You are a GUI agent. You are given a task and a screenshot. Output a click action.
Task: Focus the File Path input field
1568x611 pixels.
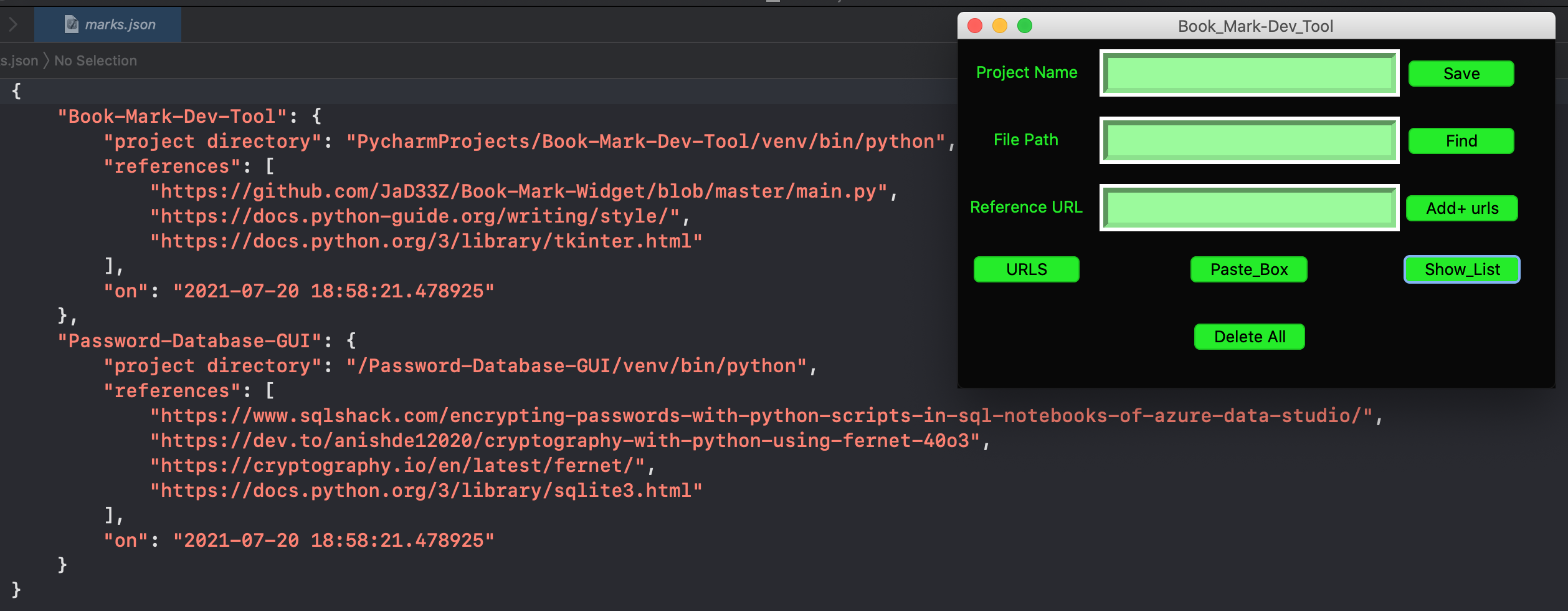coord(1249,140)
